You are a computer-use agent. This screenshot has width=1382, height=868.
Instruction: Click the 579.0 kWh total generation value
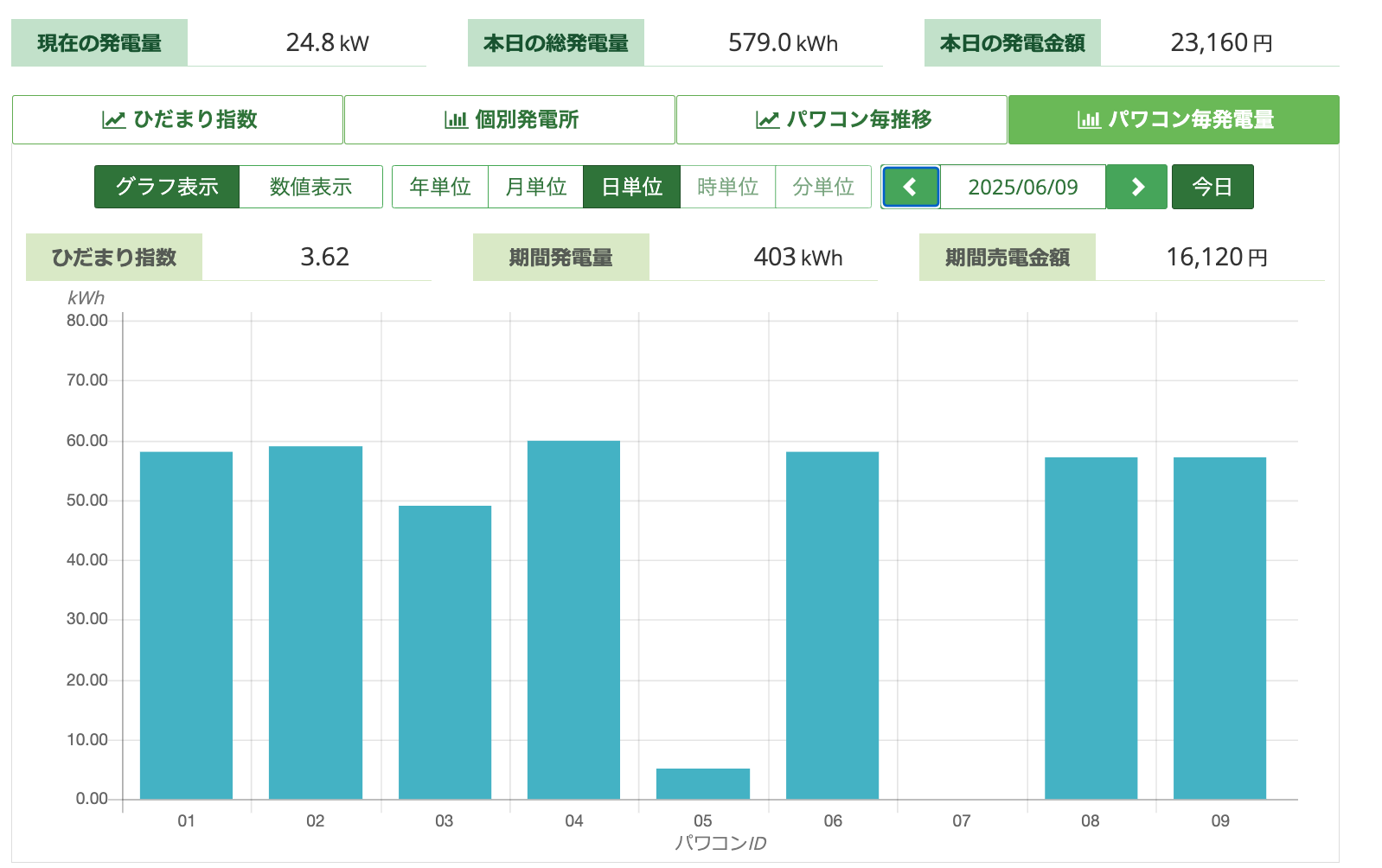point(783,42)
